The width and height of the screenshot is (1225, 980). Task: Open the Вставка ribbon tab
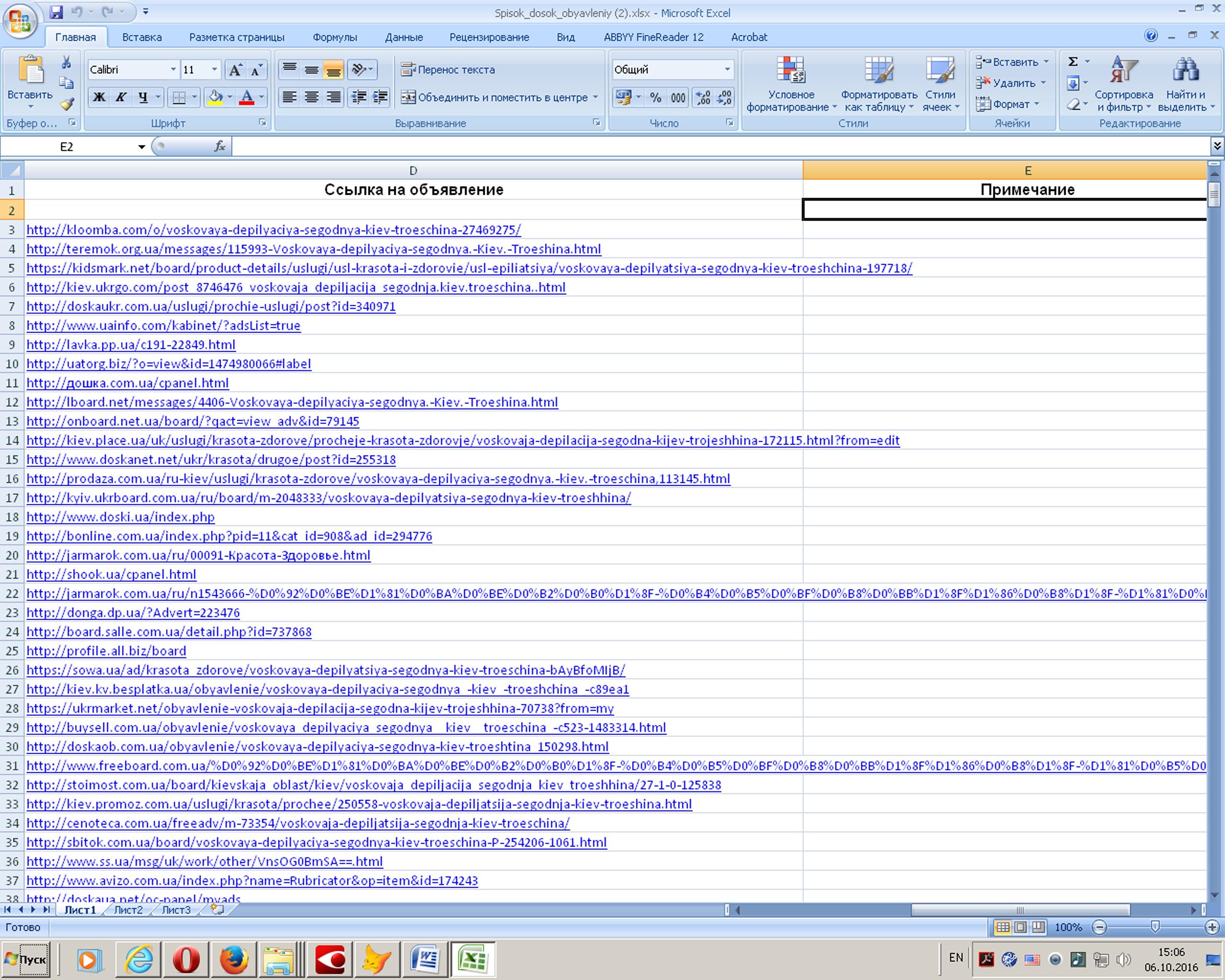tap(142, 37)
